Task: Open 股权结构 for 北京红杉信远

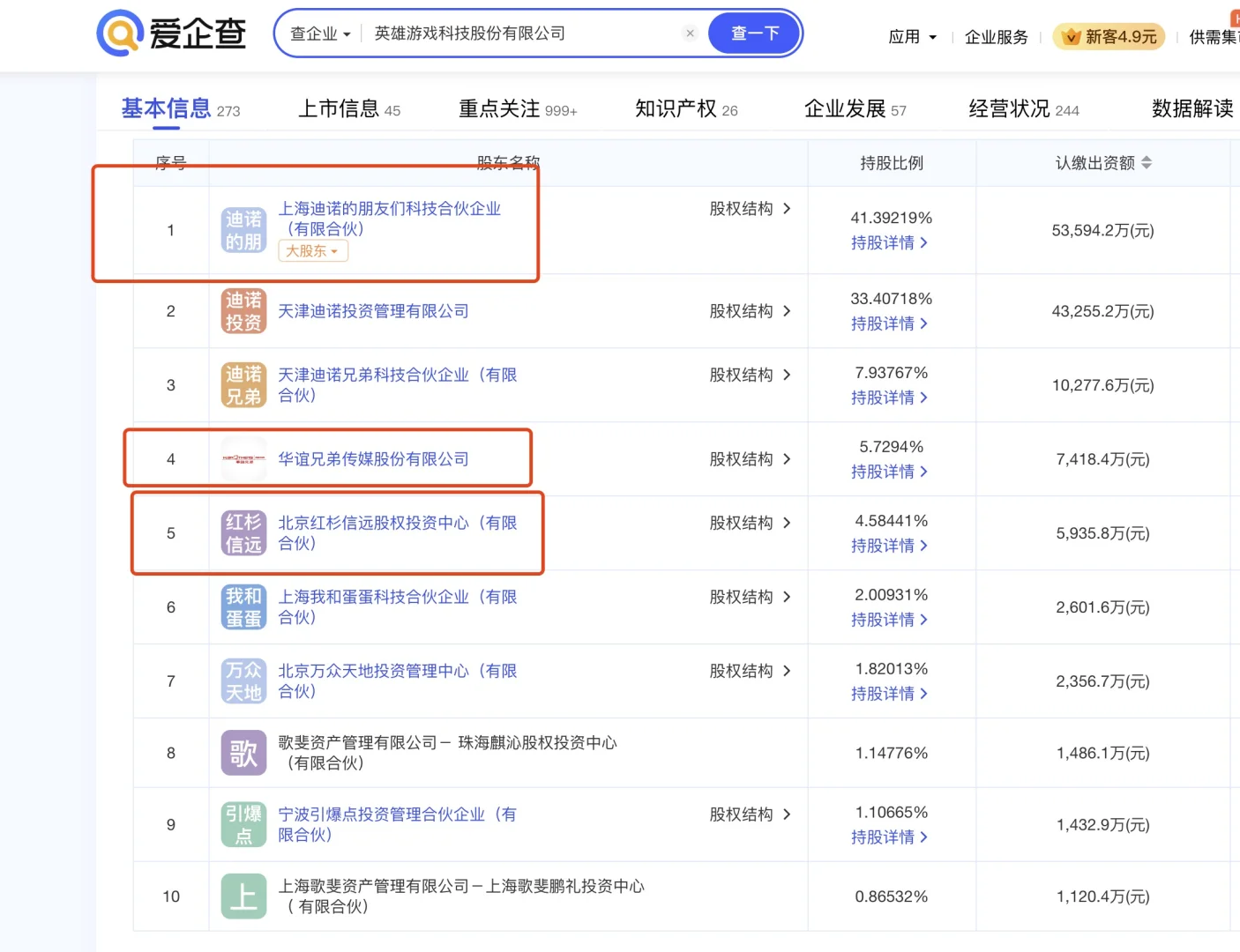Action: [x=751, y=523]
